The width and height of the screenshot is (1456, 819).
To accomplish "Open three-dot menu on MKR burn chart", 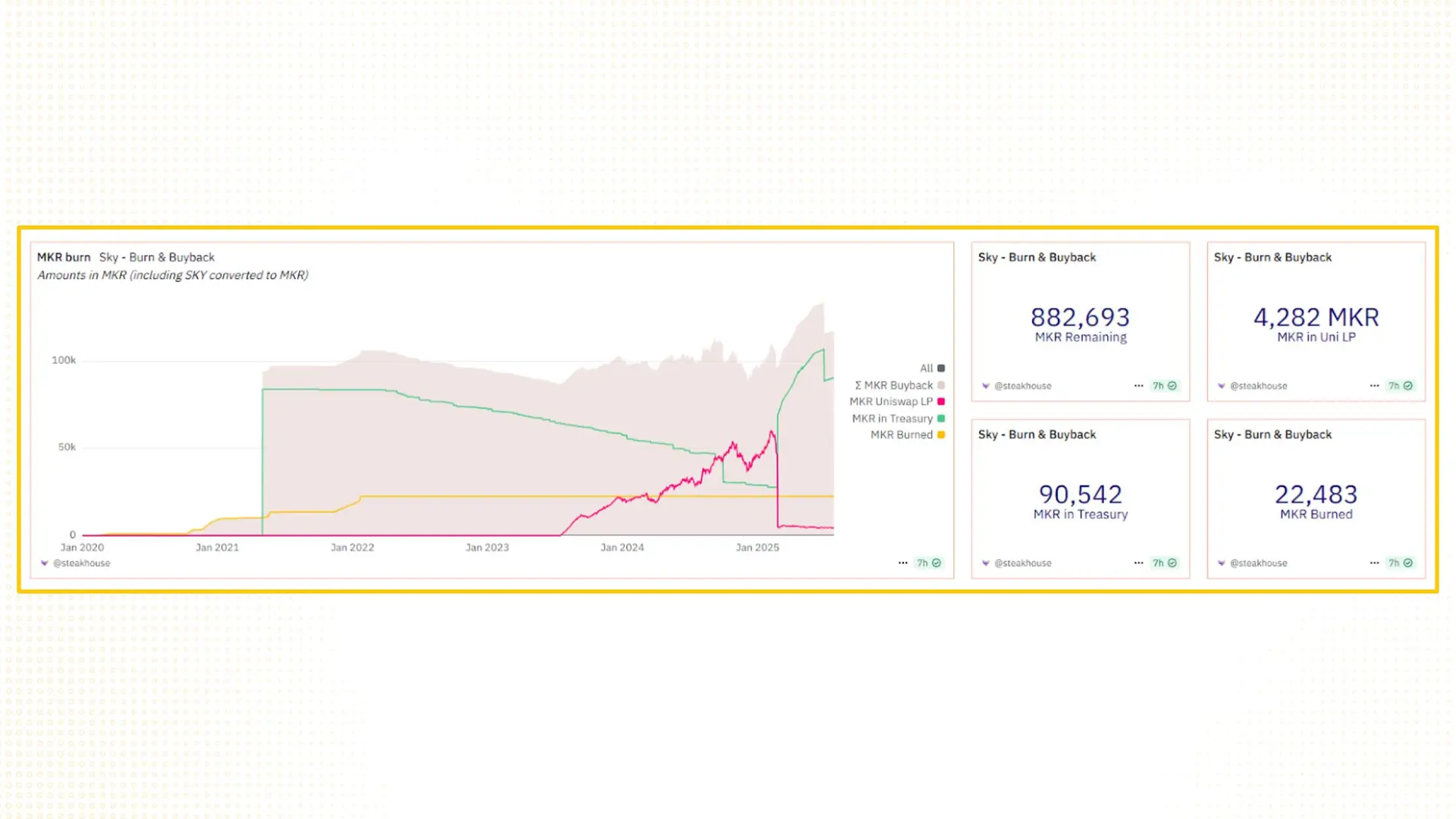I will [902, 563].
